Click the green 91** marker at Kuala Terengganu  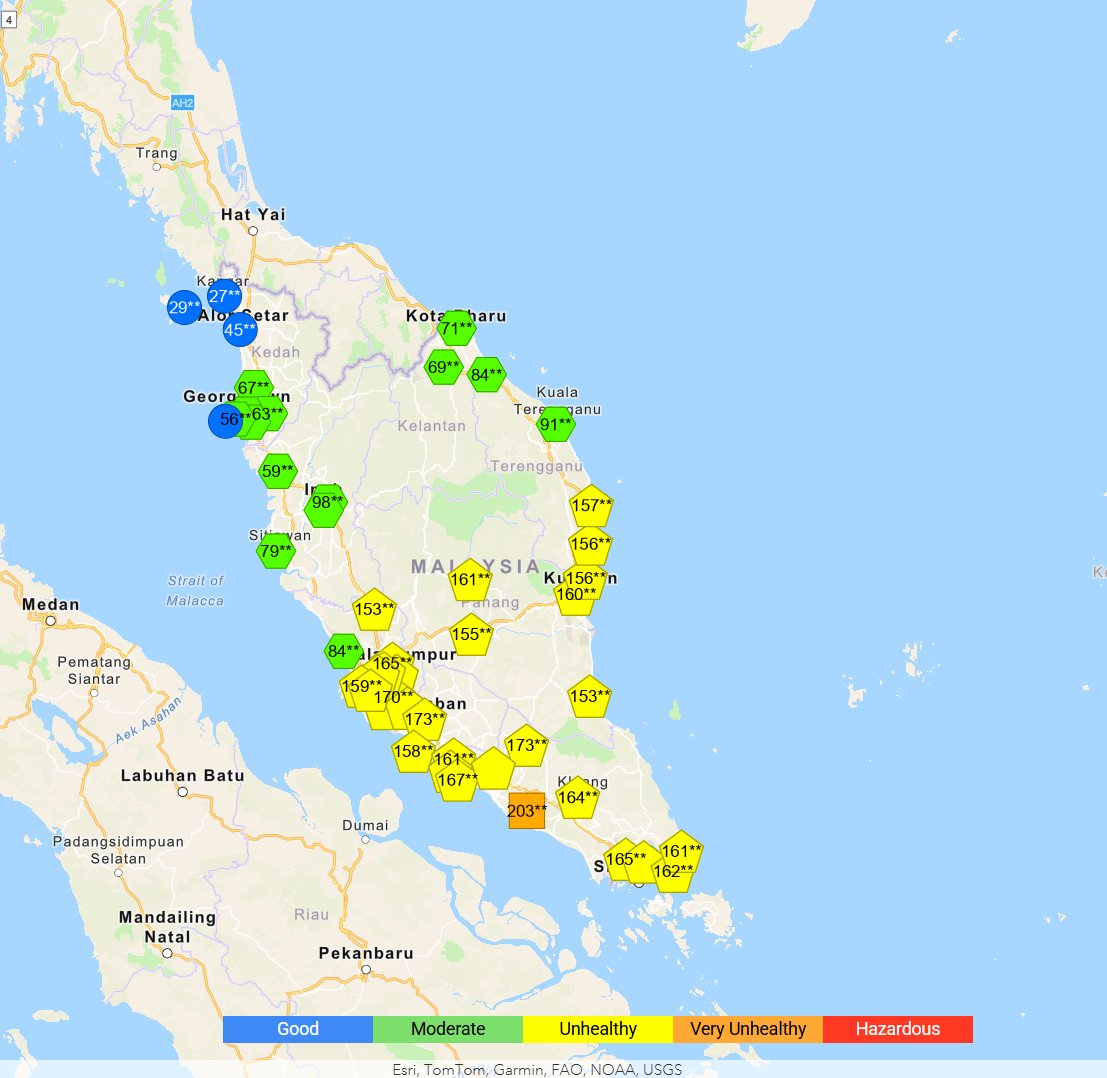[556, 424]
